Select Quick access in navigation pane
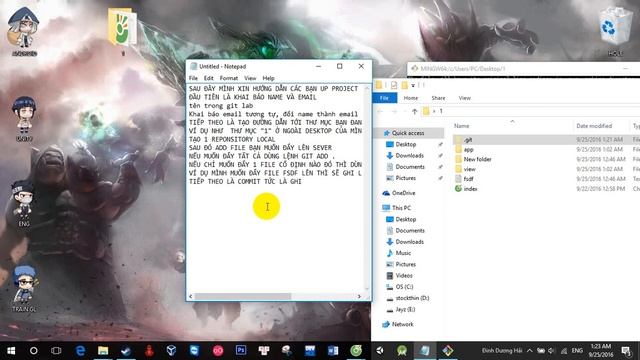Image resolution: width=640 pixels, height=360 pixels. tap(408, 133)
